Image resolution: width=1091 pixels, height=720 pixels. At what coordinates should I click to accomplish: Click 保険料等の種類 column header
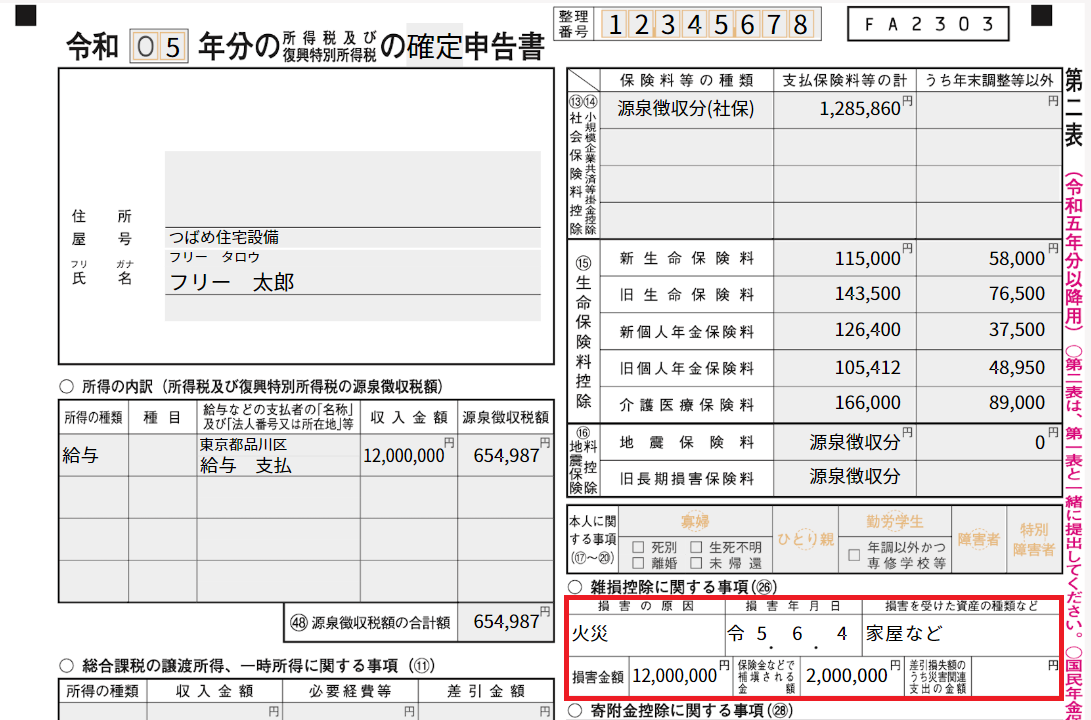[686, 81]
